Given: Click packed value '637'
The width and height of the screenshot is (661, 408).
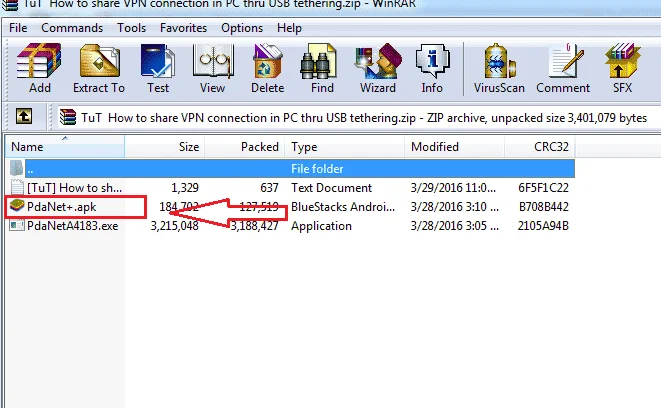Looking at the screenshot, I should [269, 188].
